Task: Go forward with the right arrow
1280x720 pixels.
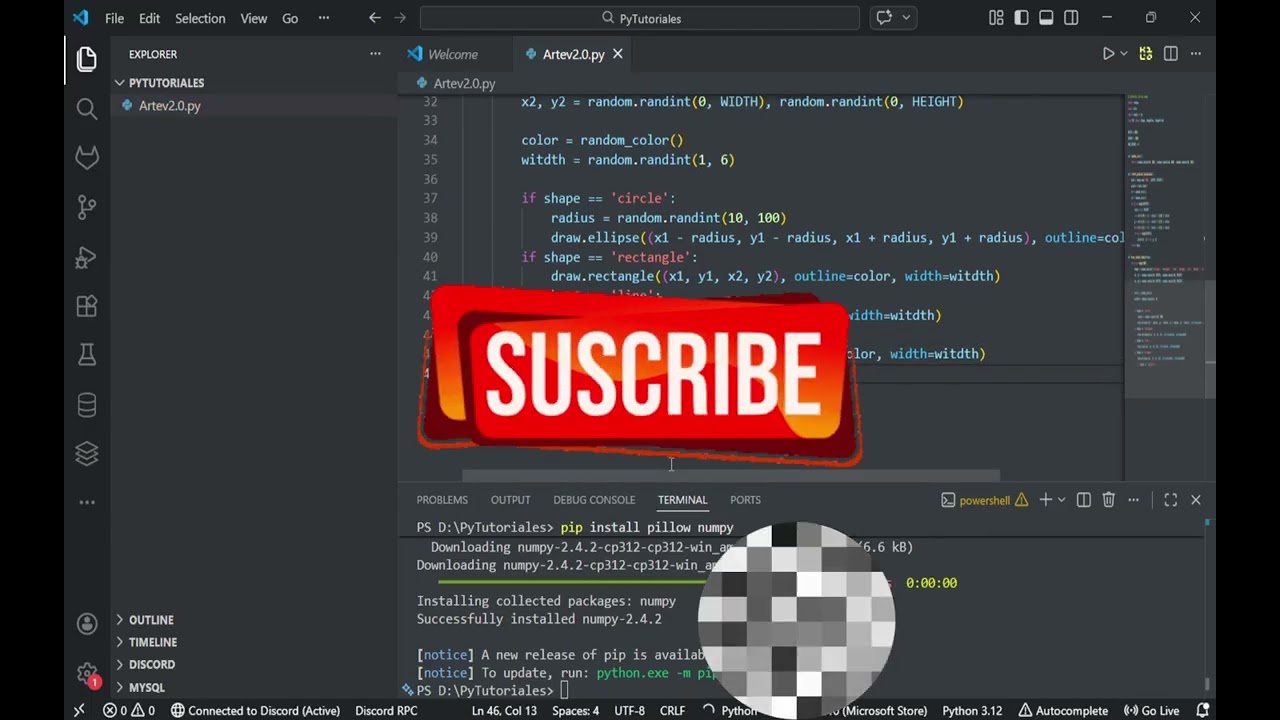Action: tap(399, 18)
